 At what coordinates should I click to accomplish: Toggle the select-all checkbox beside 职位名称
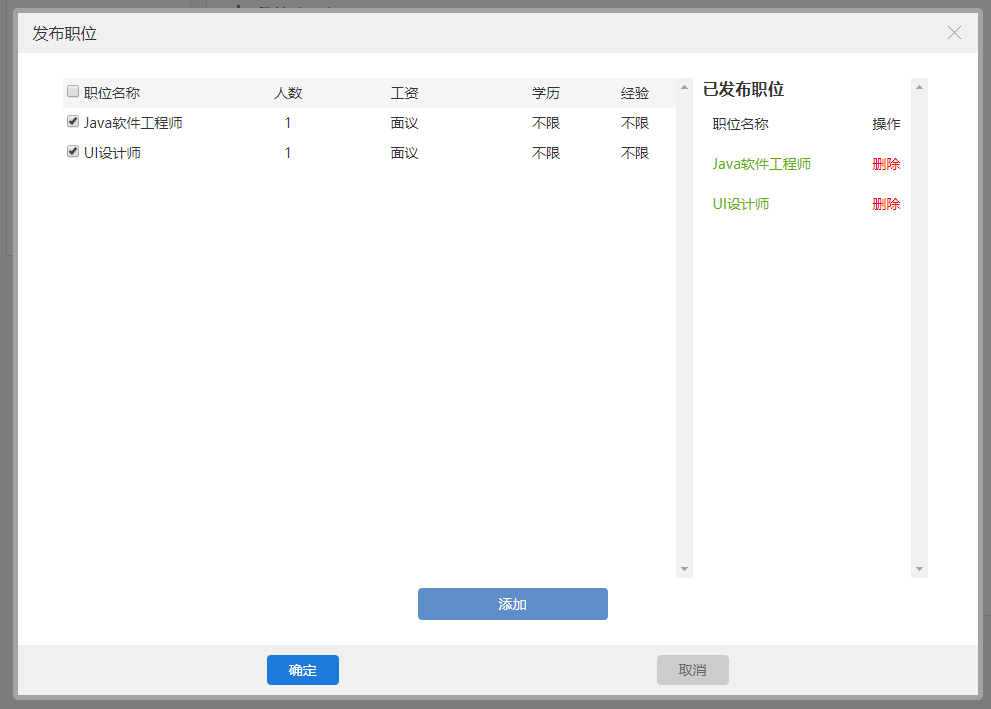point(73,92)
